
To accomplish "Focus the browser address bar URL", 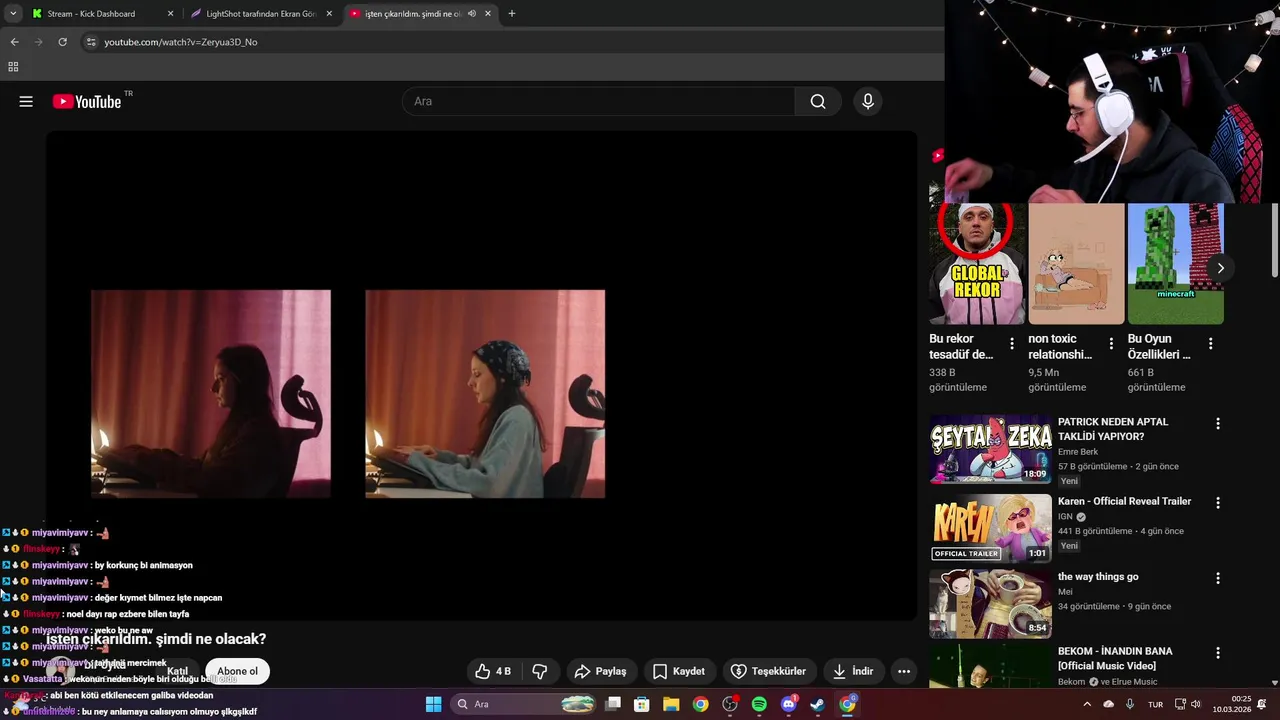I will point(181,42).
